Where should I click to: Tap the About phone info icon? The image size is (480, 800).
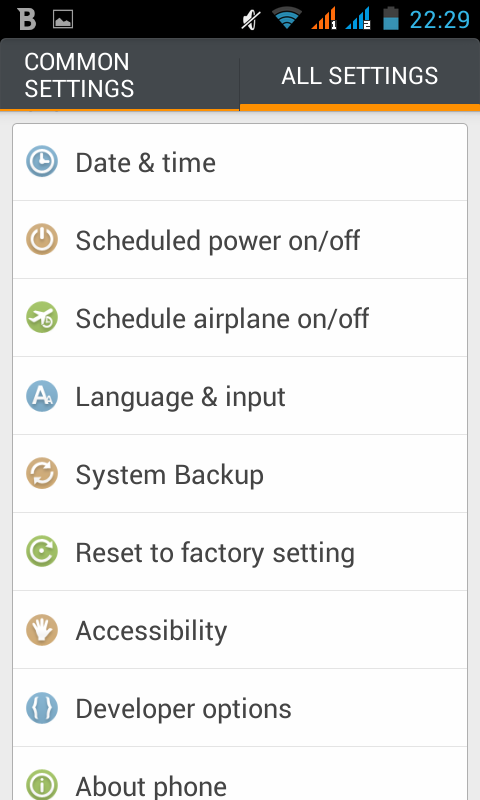pos(42,785)
